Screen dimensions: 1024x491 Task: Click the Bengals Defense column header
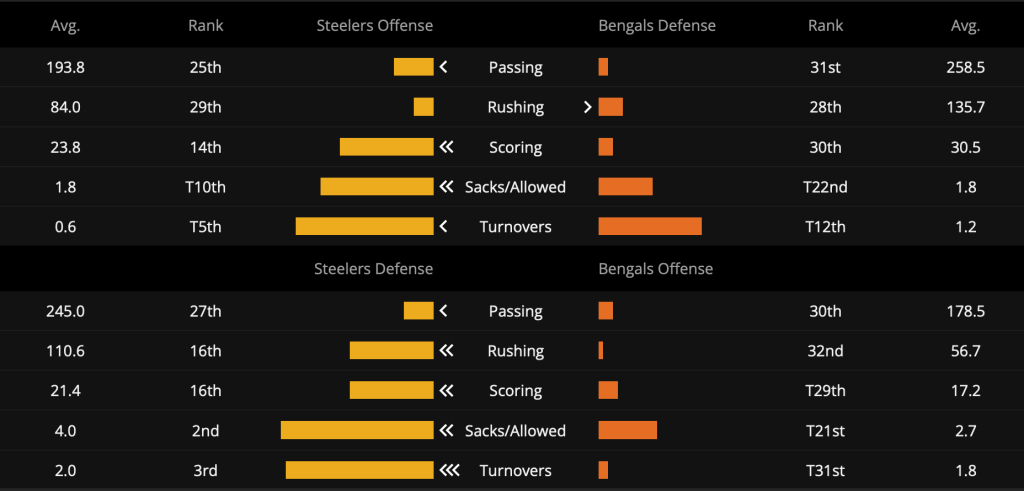point(657,25)
